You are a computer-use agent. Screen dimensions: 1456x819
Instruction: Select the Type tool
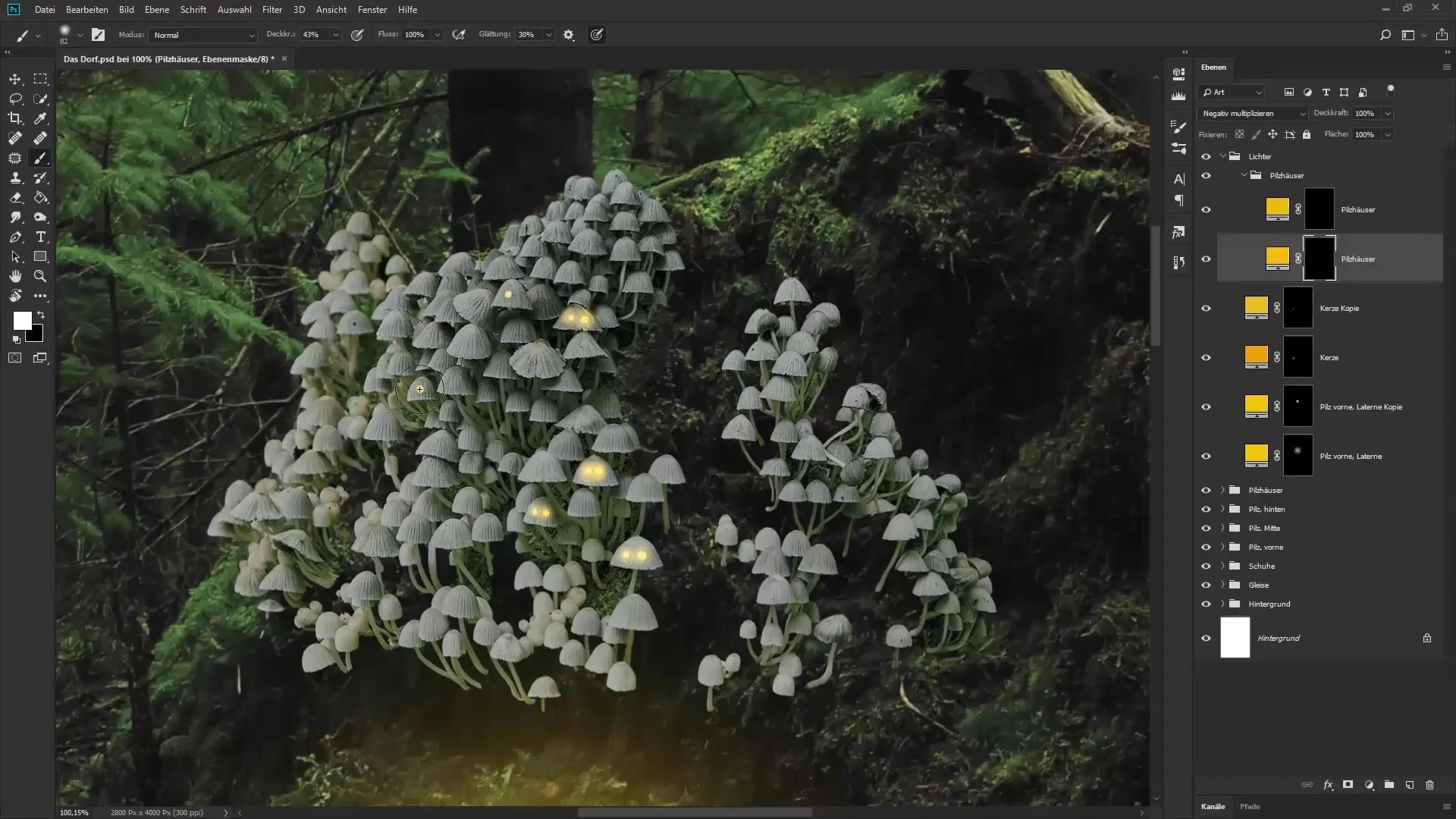[x=40, y=237]
